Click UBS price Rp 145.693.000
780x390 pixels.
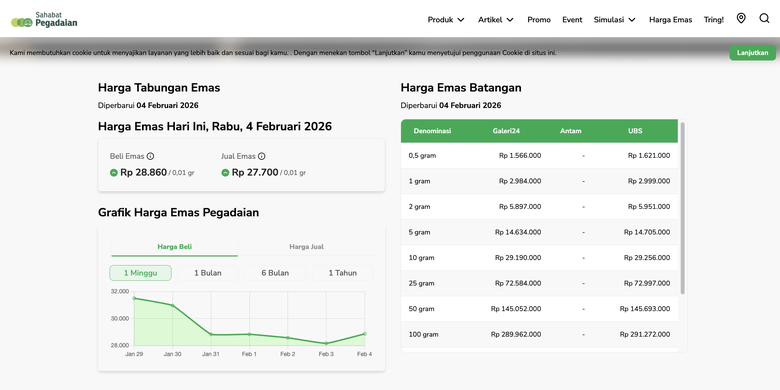pos(645,309)
